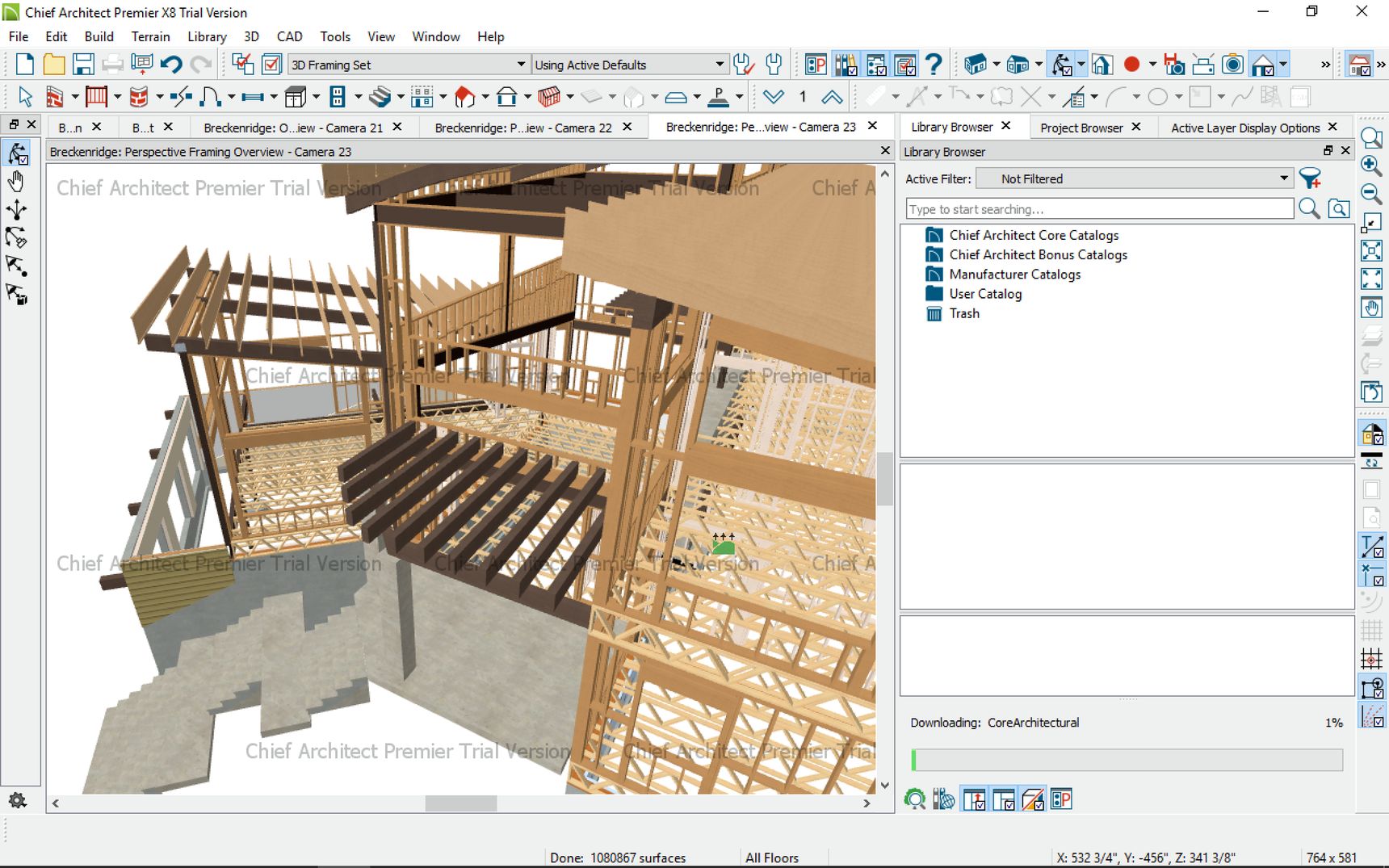Click the Record Walkthrough red circle
The image size is (1389, 868).
tap(1132, 65)
